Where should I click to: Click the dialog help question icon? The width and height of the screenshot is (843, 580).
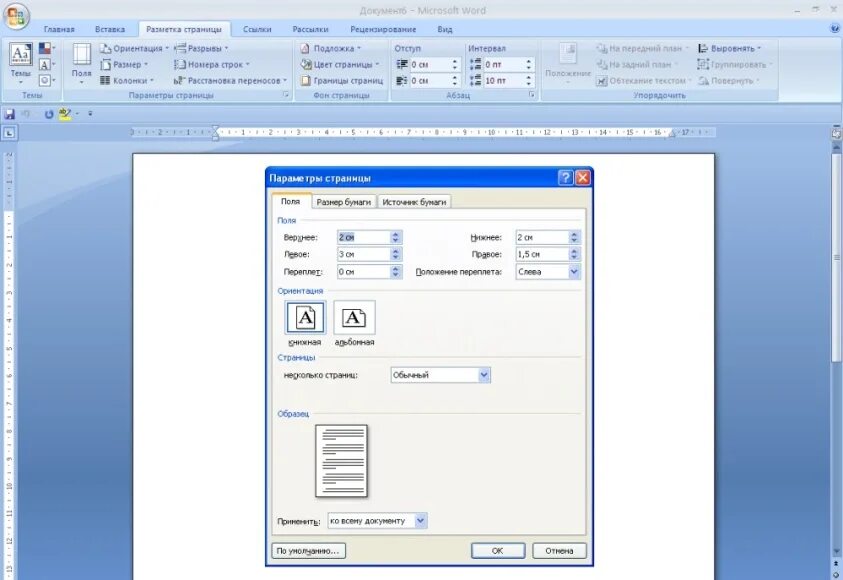click(x=566, y=178)
